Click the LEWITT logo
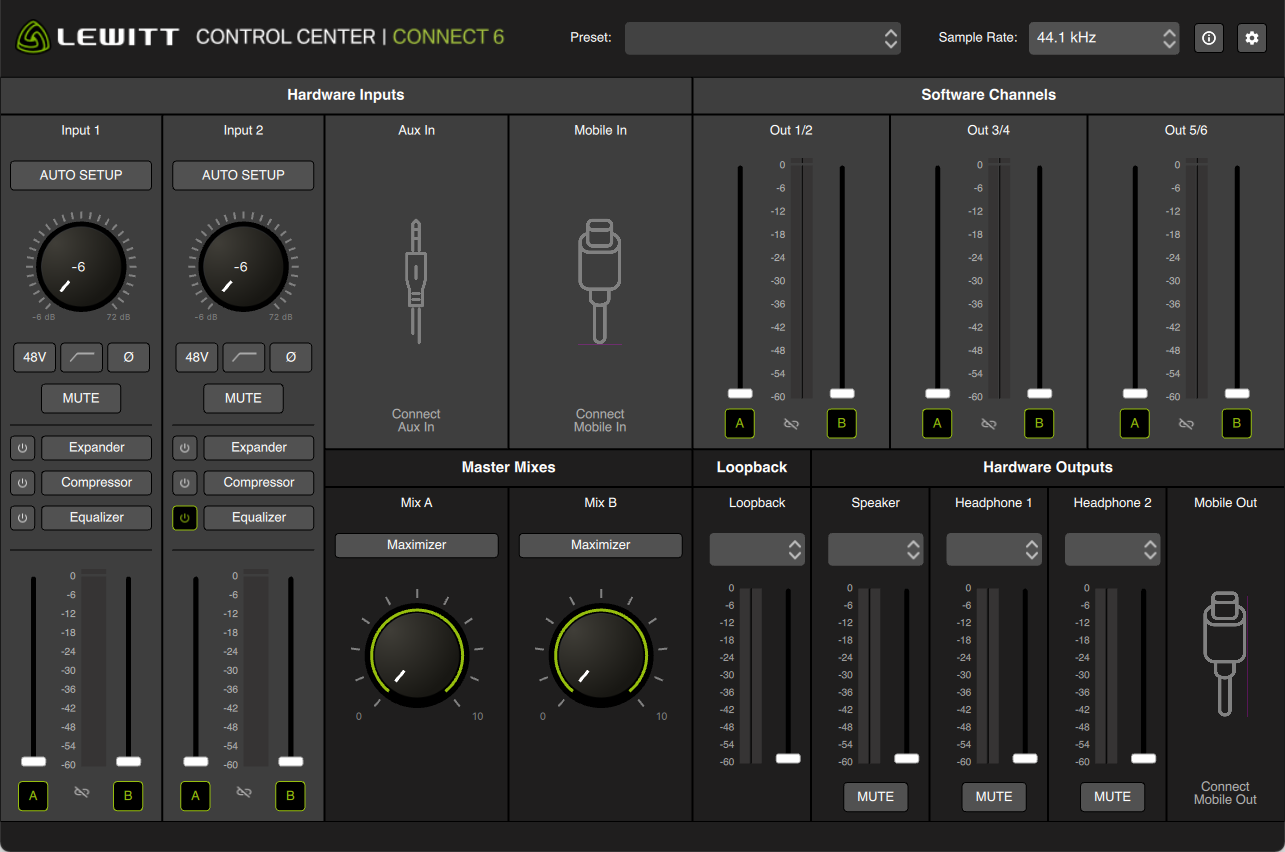Image resolution: width=1285 pixels, height=852 pixels. [97, 38]
